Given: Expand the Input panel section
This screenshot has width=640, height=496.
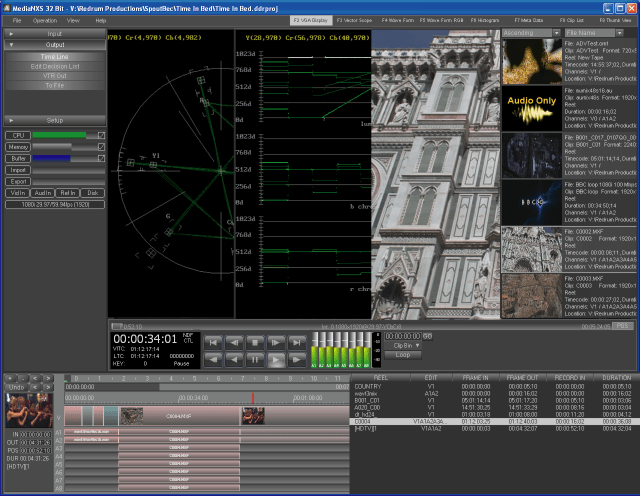Looking at the screenshot, I should tap(55, 33).
